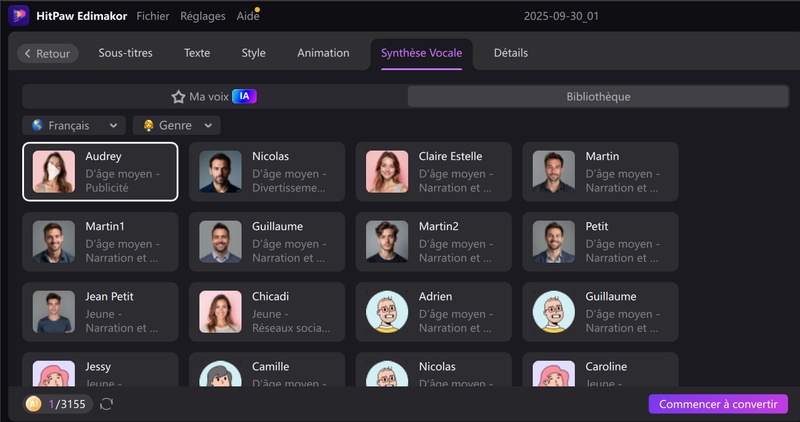This screenshot has height=422, width=800.
Task: Click Commencer à convertir button
Action: click(x=717, y=404)
